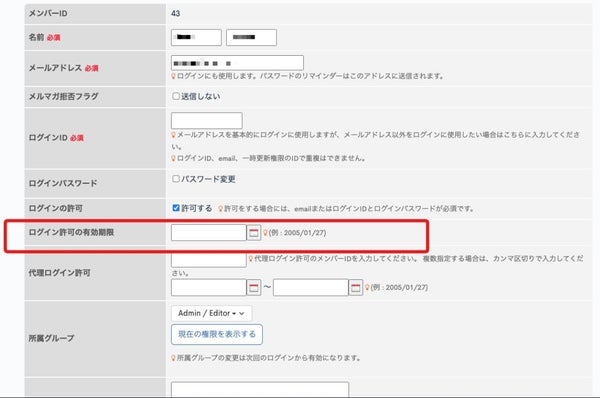Click the ログイン許可の有効期限 label
Viewport: 600px width, 398px height.
(x=71, y=232)
